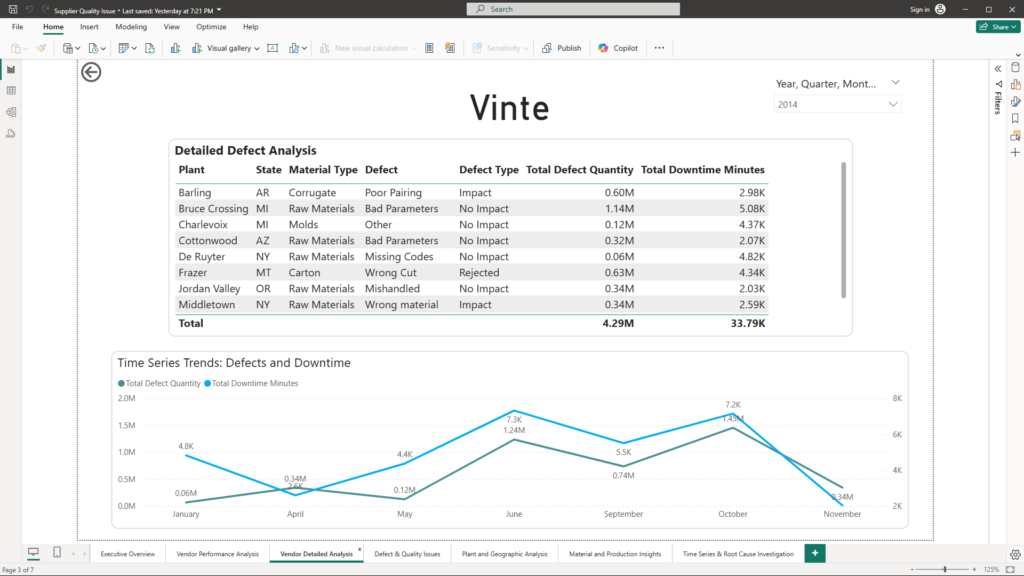This screenshot has width=1024, height=576.
Task: Add a new page with the plus button
Action: point(815,553)
